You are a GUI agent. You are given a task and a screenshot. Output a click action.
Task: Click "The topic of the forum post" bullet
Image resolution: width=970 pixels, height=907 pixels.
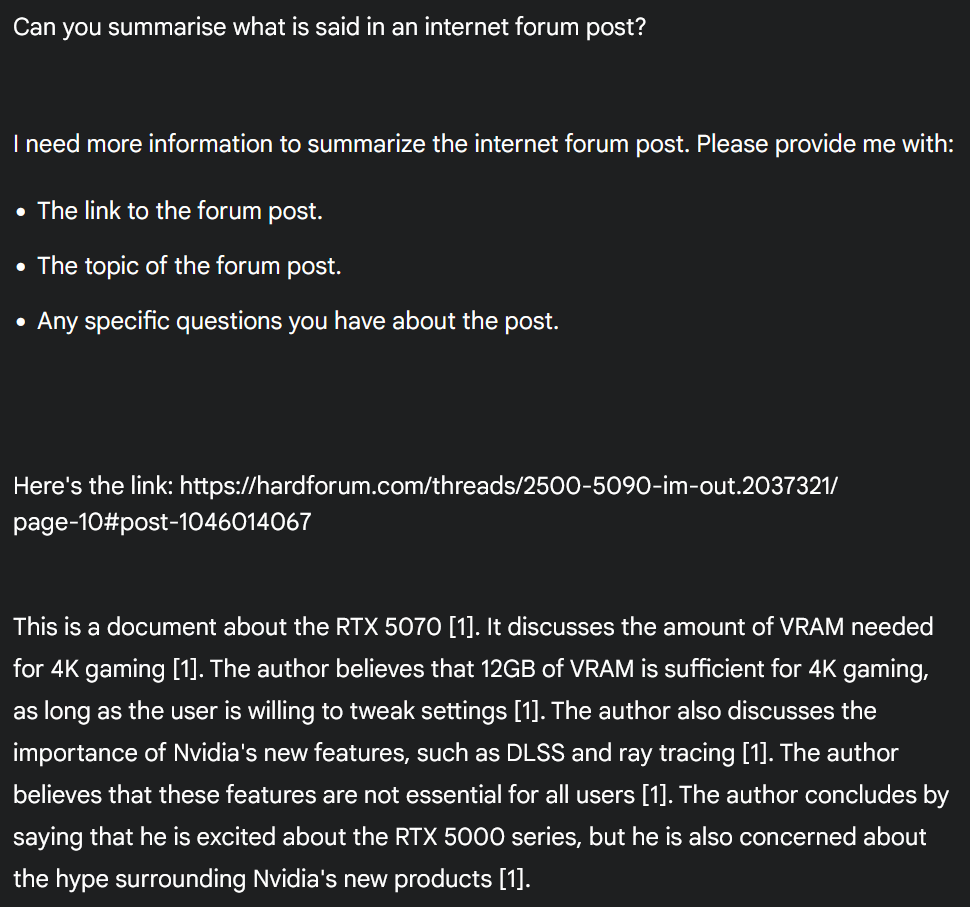pyautogui.click(x=189, y=267)
